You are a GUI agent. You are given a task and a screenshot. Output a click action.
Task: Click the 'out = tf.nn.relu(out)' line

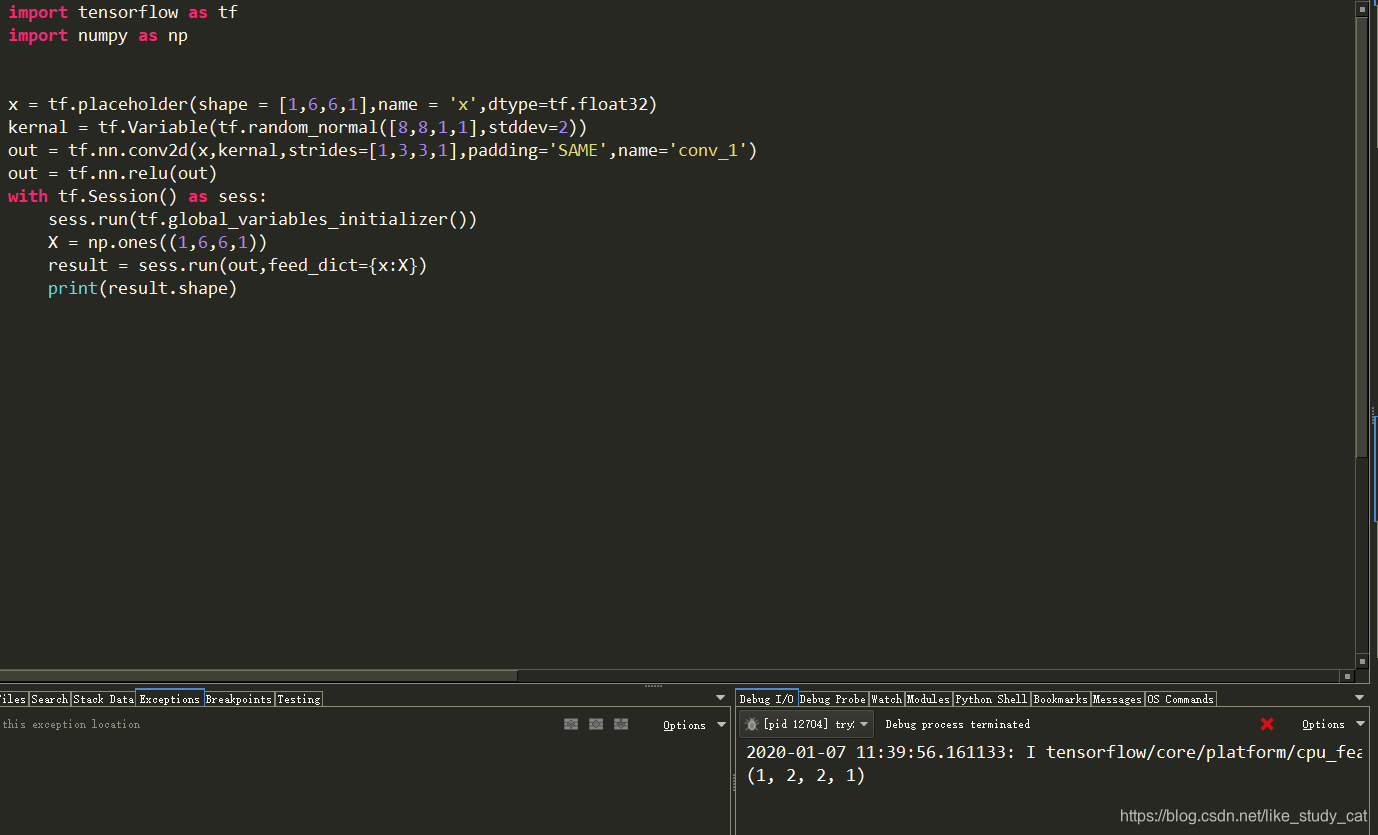point(113,173)
